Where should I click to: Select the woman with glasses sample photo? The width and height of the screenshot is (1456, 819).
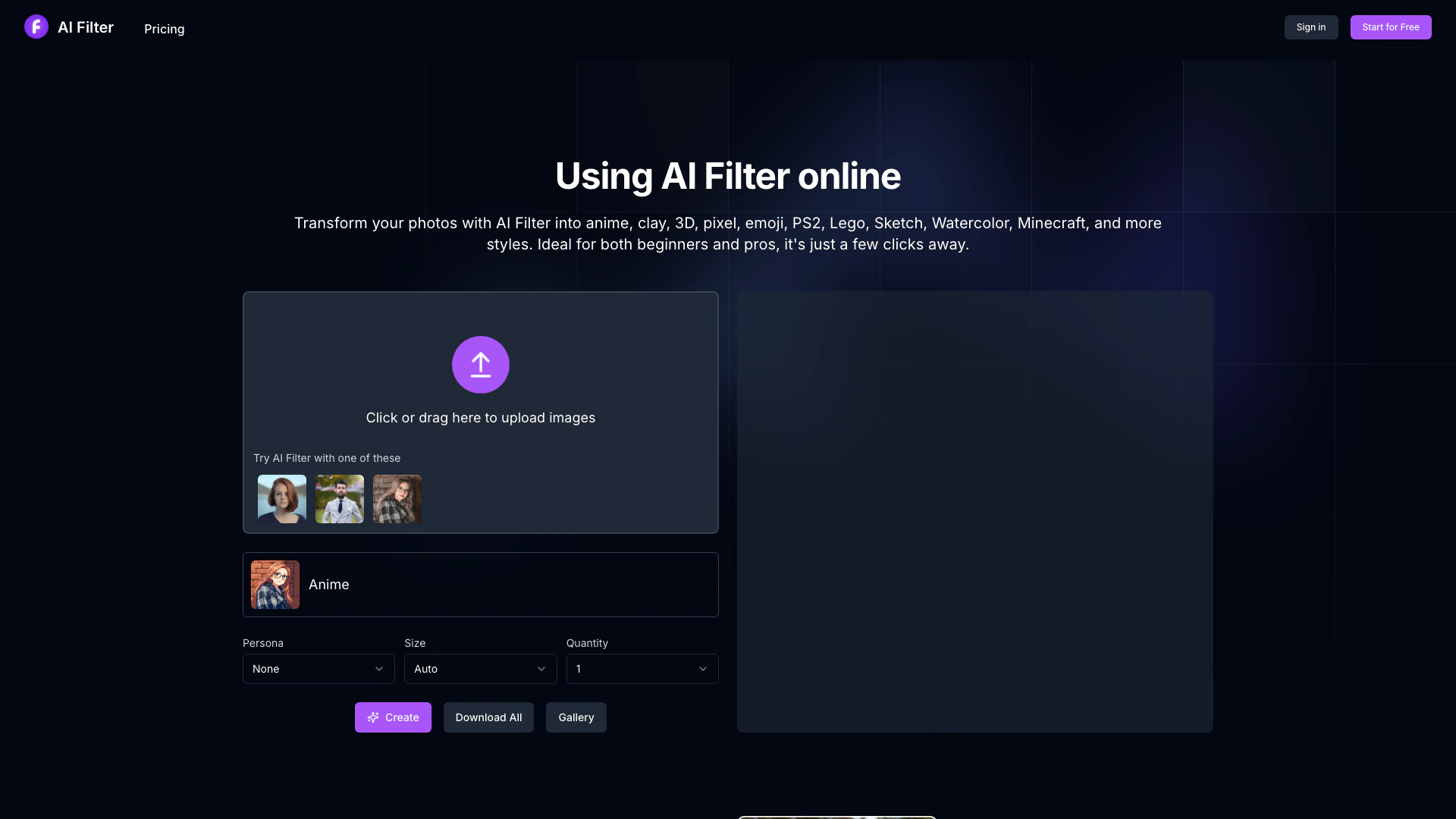click(x=397, y=499)
